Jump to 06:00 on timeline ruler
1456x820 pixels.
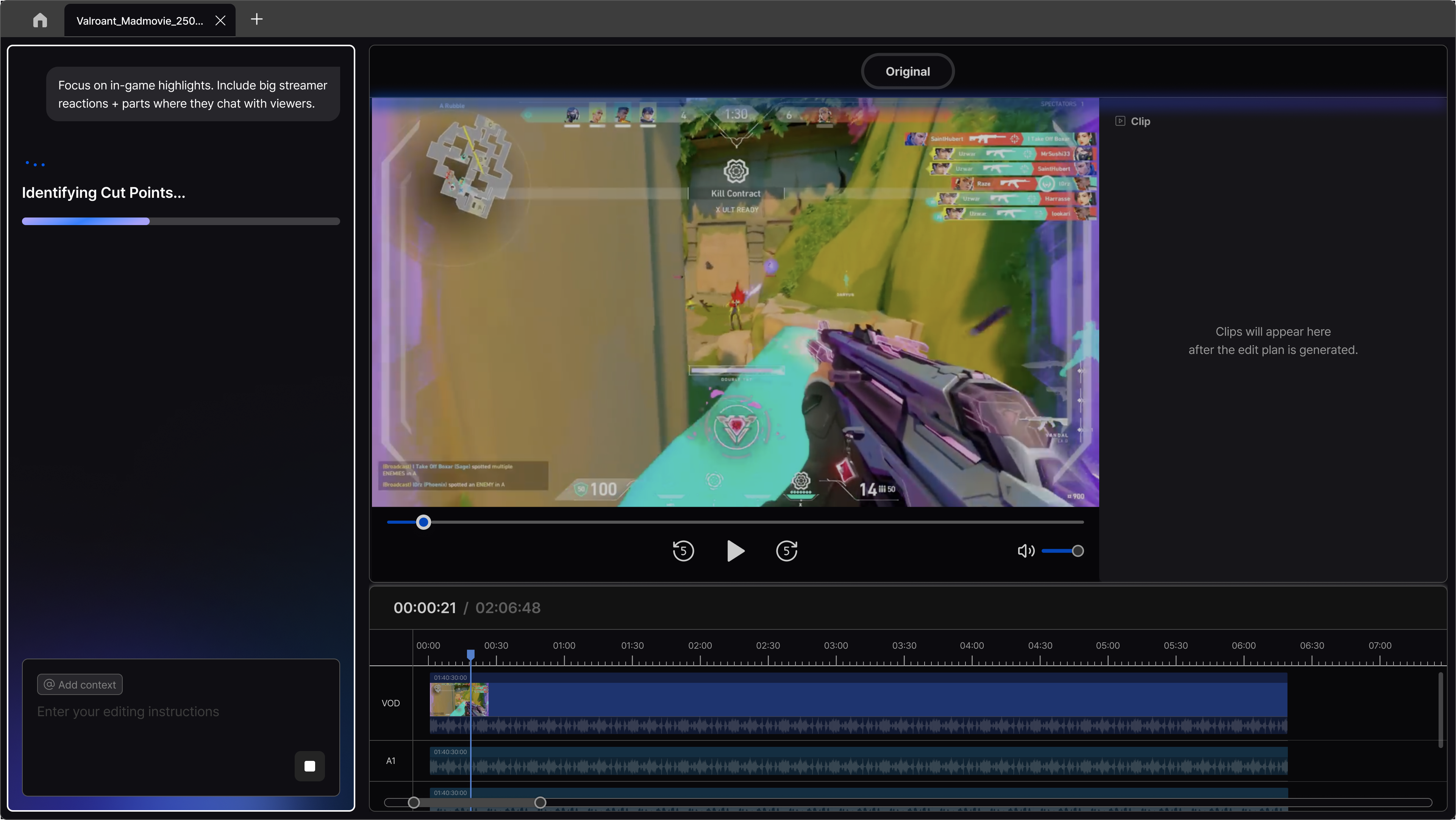[x=1244, y=645]
